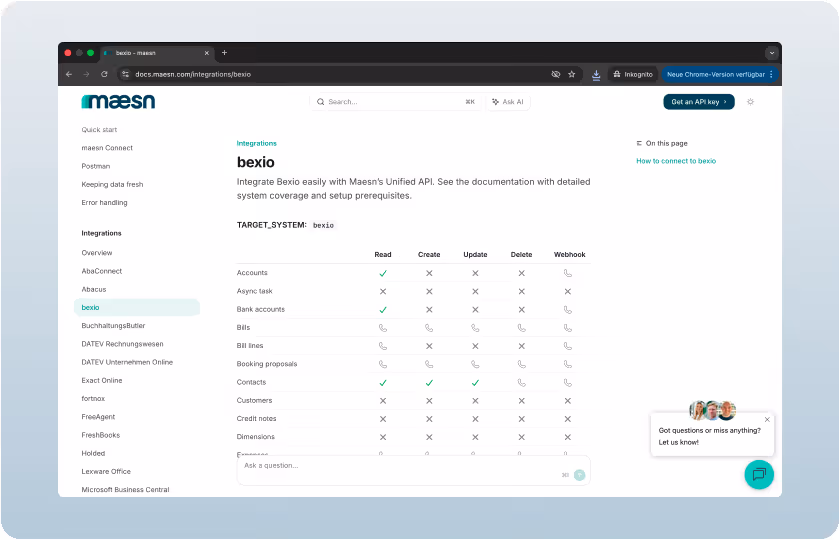Open the Integrations breadcrumb link
840x540 pixels.
coord(257,144)
